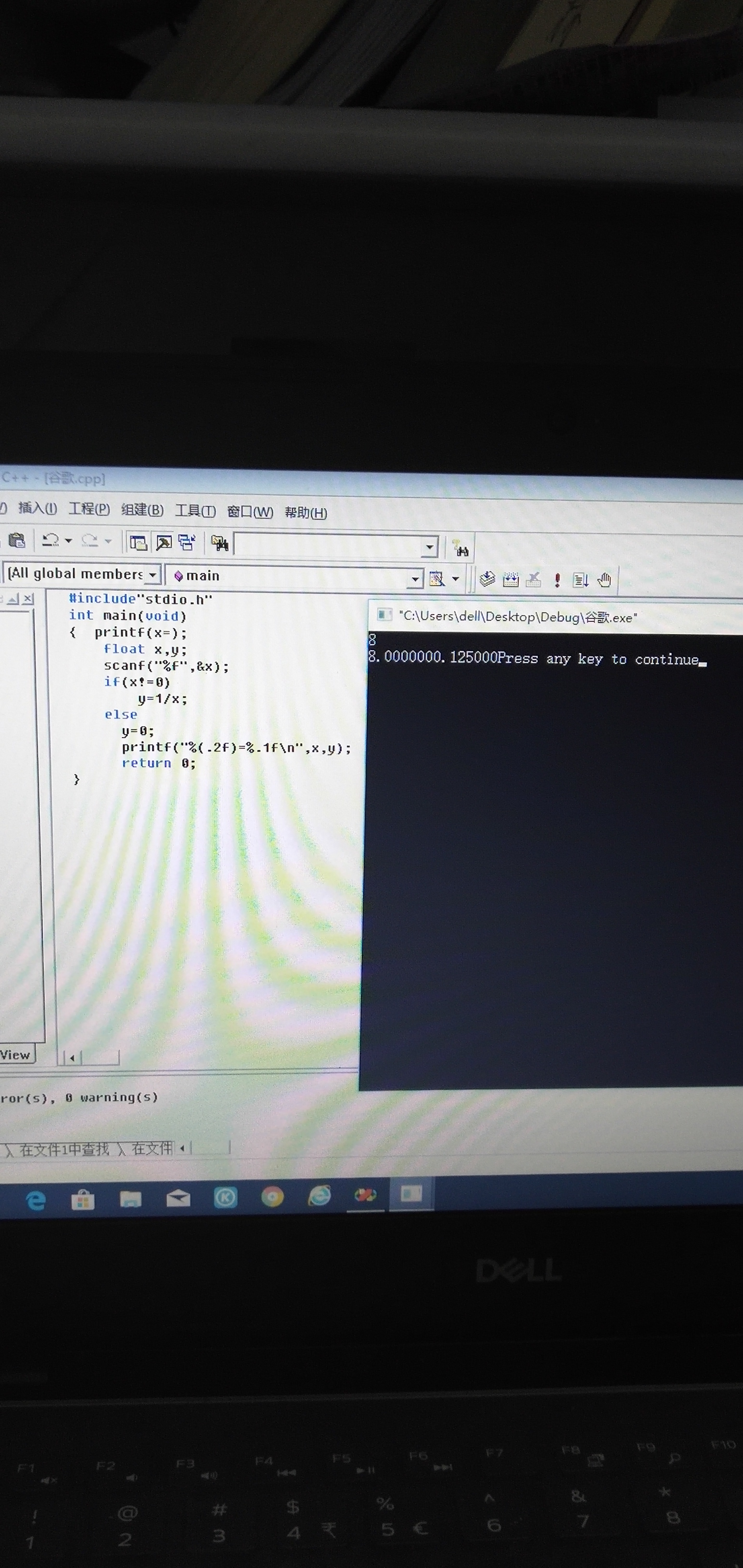Click the binoculars Search icon
The image size is (743, 1568).
pyautogui.click(x=461, y=549)
